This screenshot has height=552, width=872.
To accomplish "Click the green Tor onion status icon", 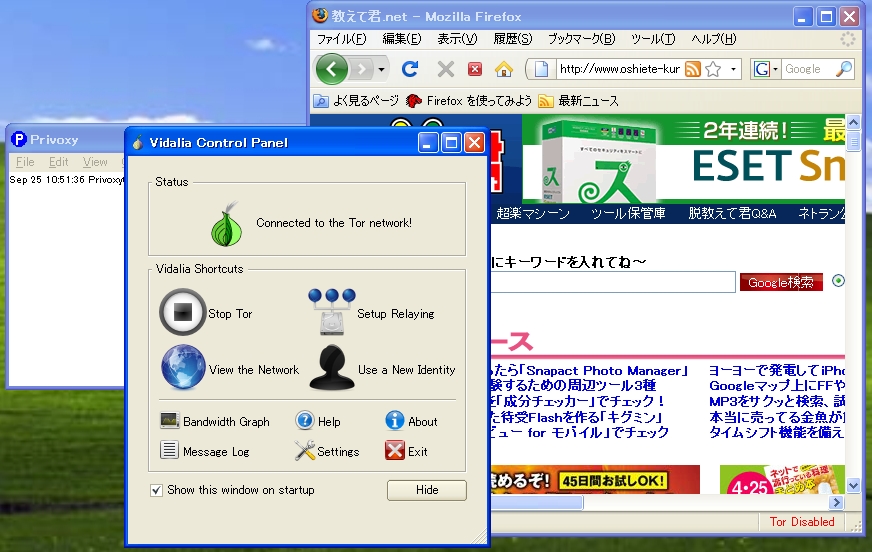I will click(227, 223).
